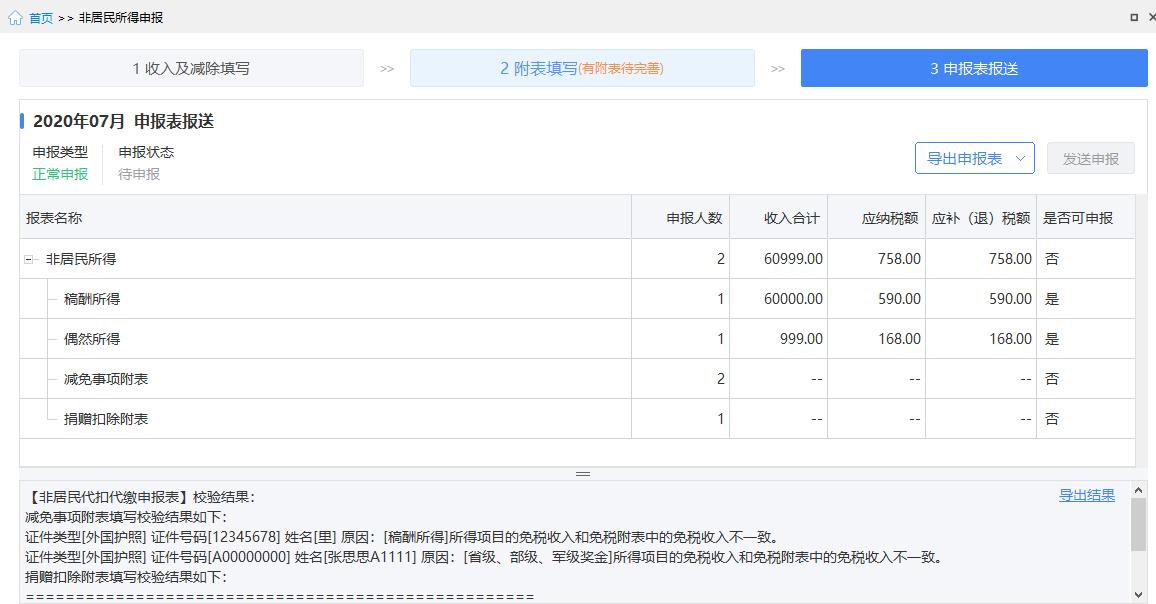Open step 2 附表填写

click(583, 67)
